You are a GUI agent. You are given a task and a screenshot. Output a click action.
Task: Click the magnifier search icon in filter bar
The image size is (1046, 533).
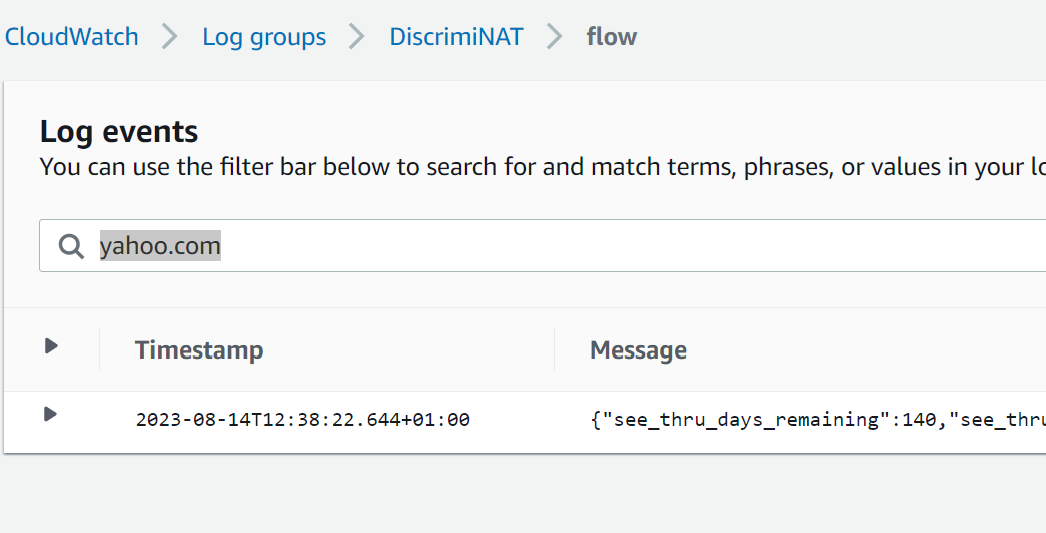(x=70, y=246)
